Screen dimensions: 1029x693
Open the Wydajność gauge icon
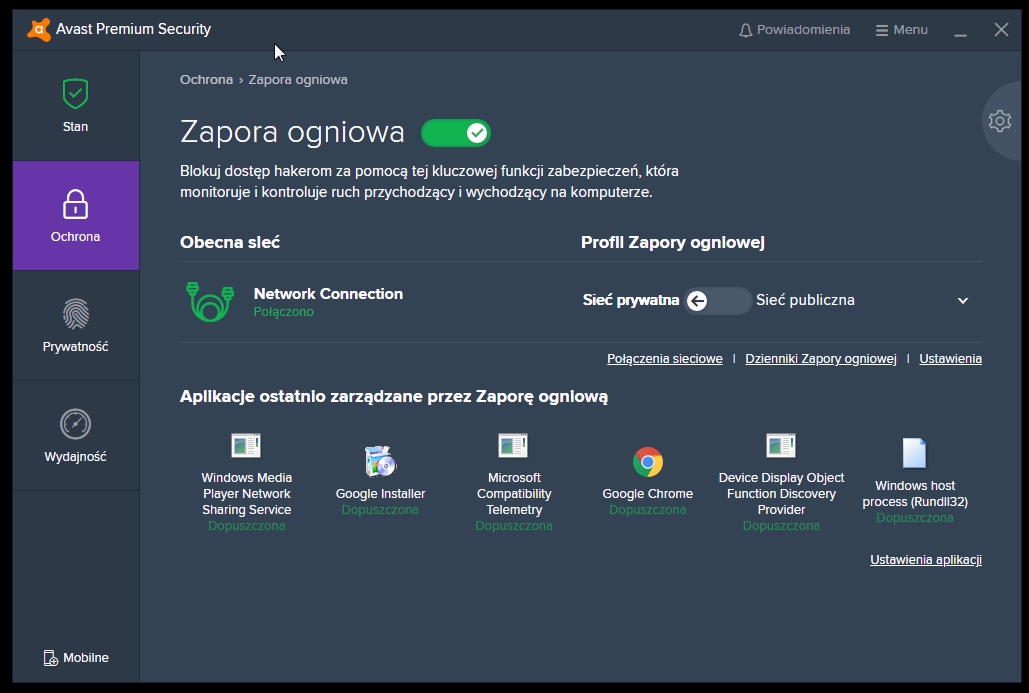point(75,424)
